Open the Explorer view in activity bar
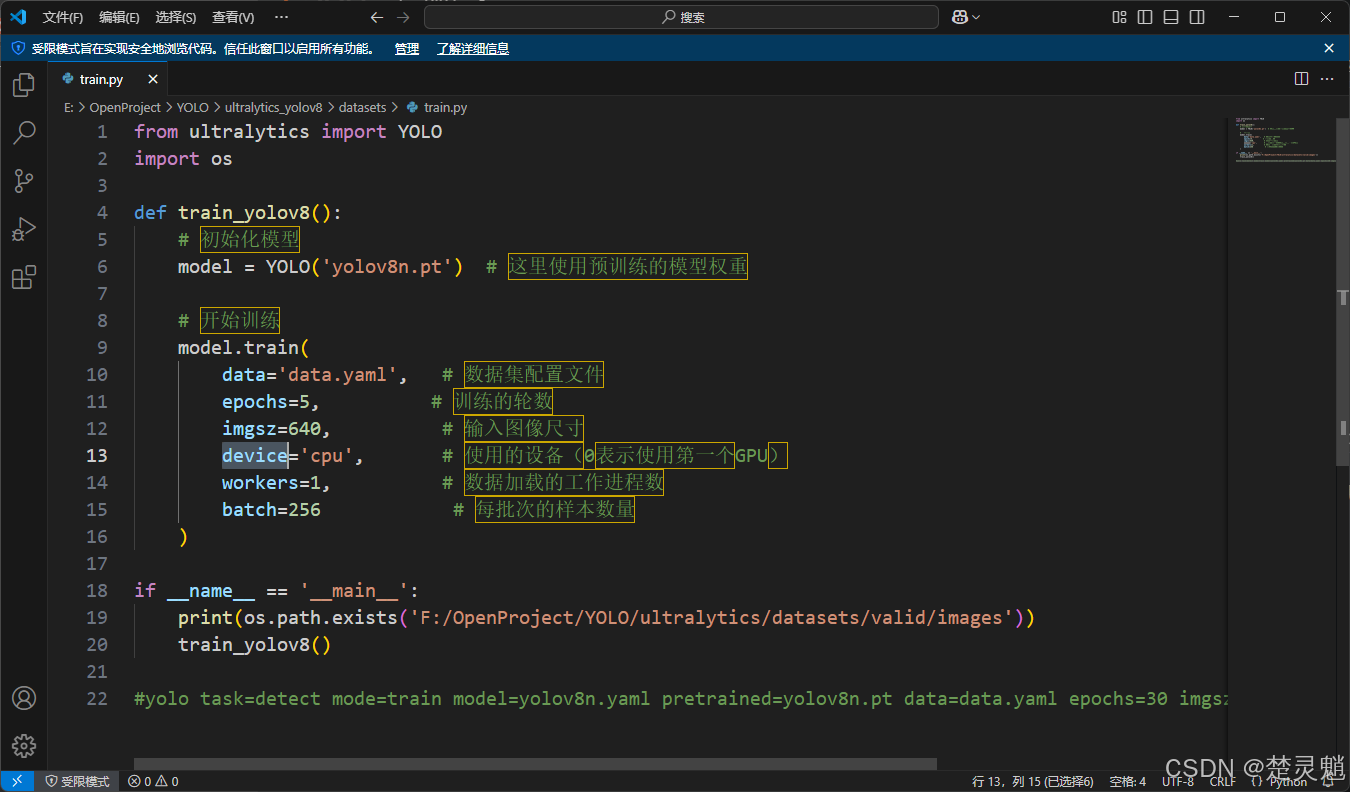Image resolution: width=1350 pixels, height=792 pixels. (24, 85)
